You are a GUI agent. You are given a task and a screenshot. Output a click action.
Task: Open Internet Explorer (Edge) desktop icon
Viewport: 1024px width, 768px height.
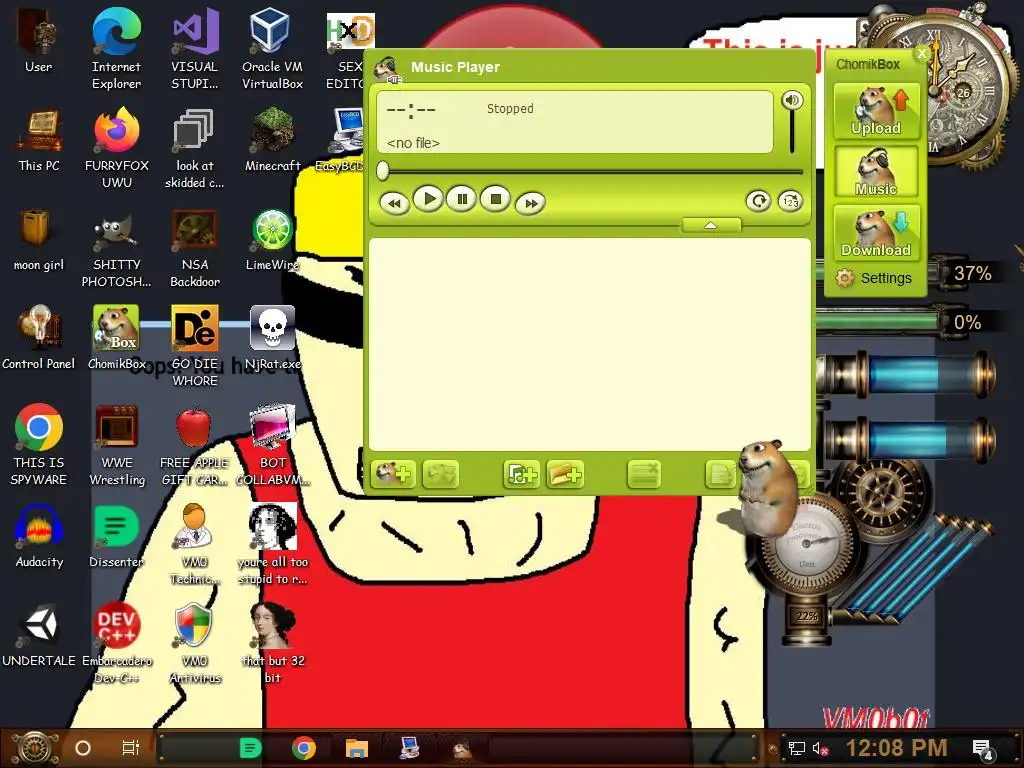click(116, 49)
